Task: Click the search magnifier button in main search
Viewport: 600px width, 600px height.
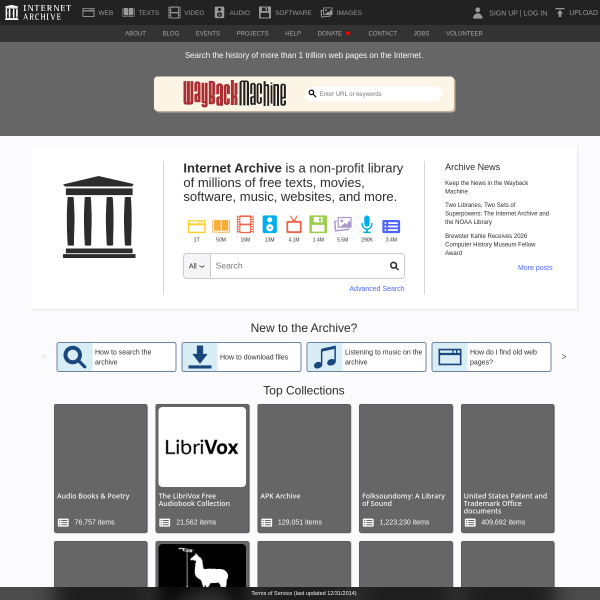Action: pyautogui.click(x=394, y=266)
